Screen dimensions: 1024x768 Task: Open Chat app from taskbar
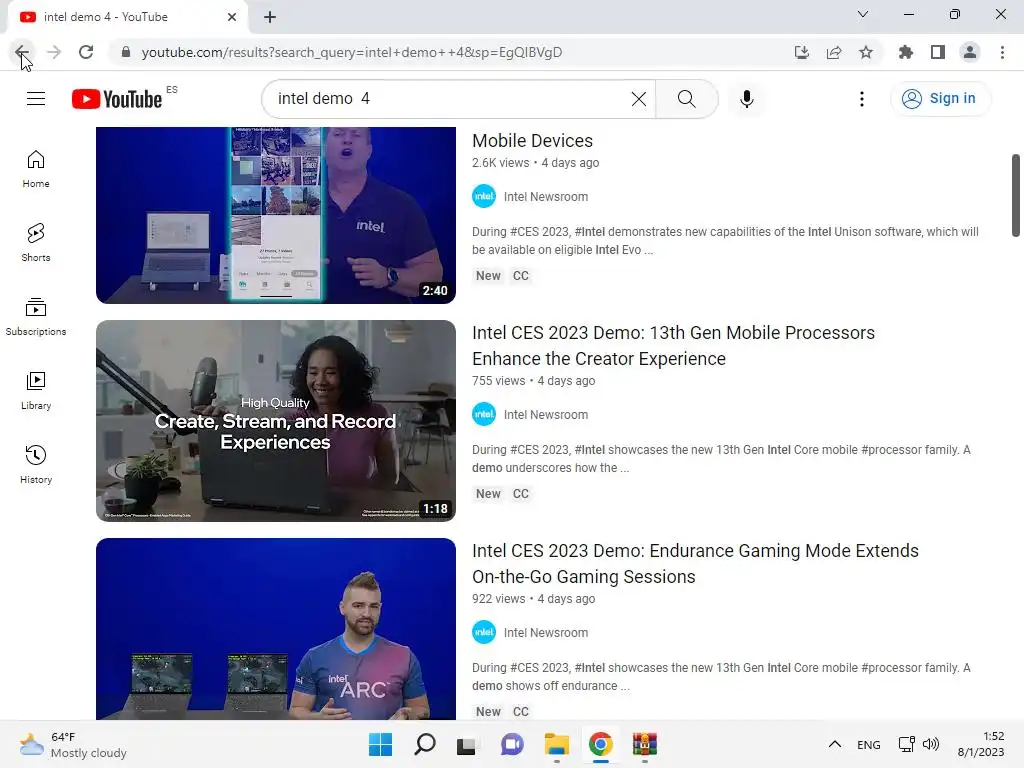(512, 744)
